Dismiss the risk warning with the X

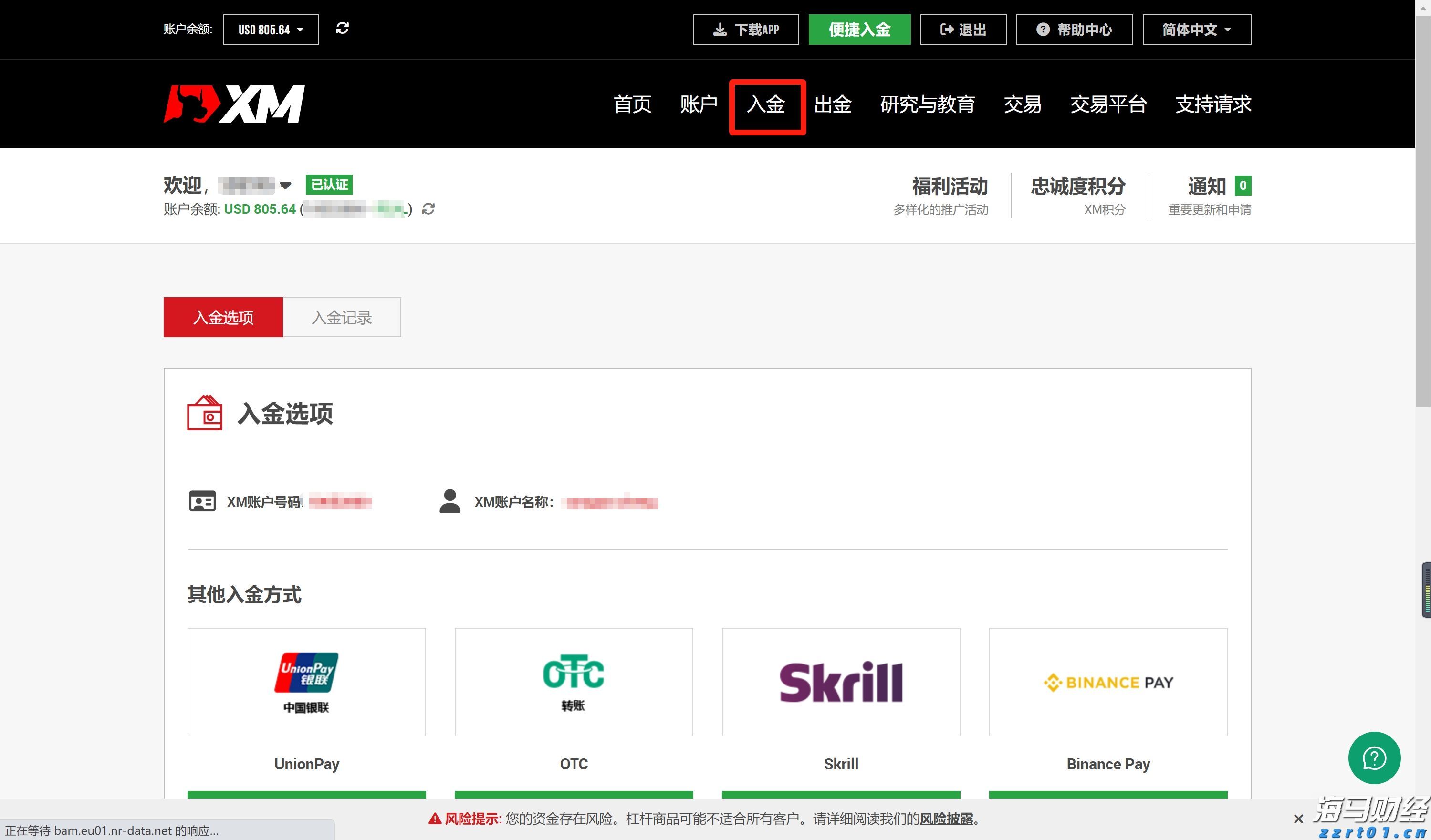pyautogui.click(x=1299, y=819)
